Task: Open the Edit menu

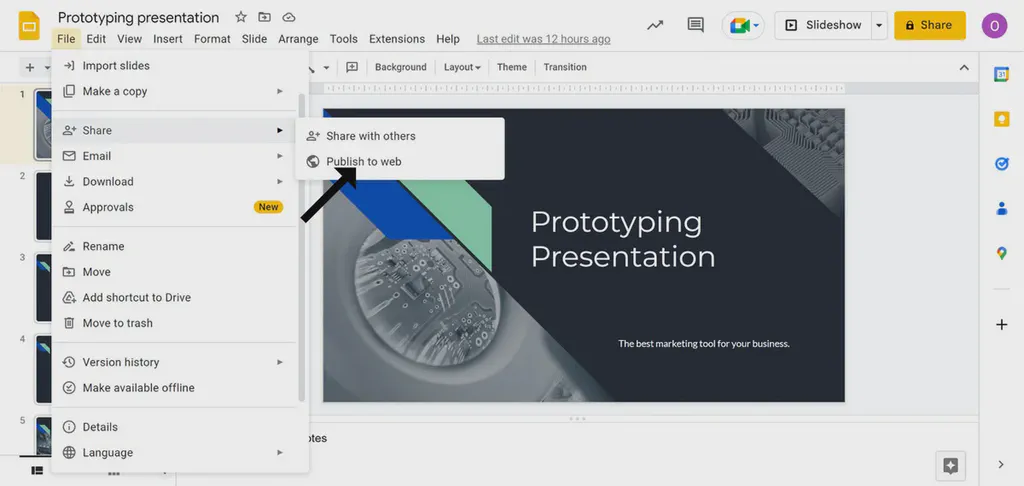Action: click(x=96, y=39)
